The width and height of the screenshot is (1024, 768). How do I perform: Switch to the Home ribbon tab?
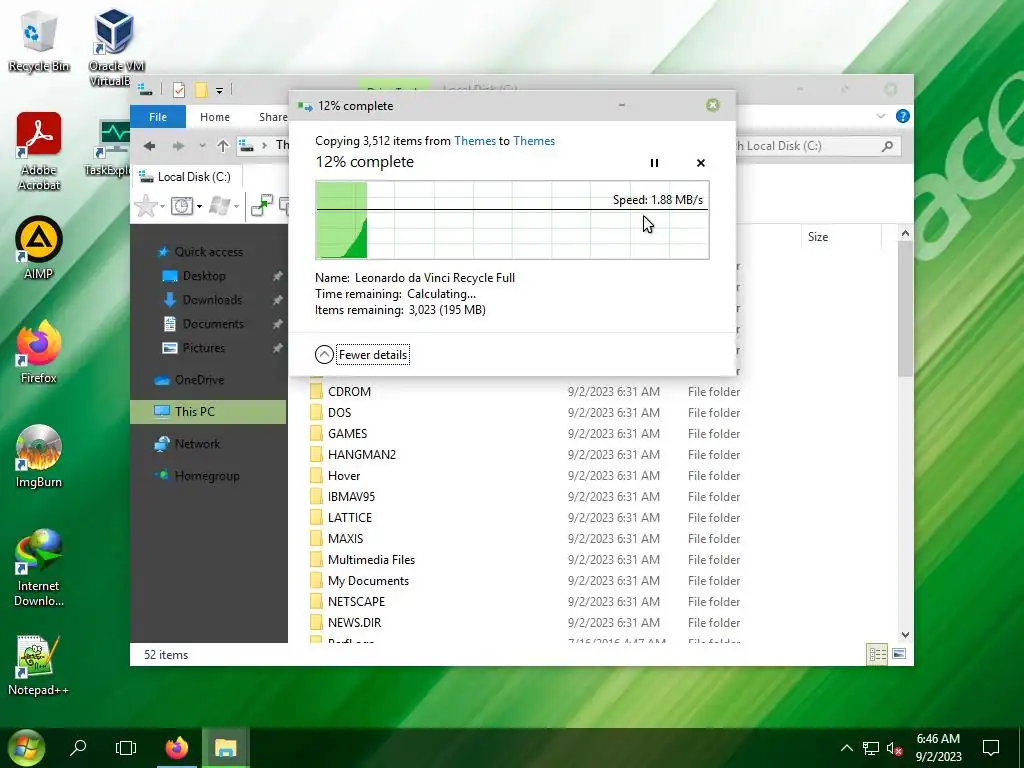(x=215, y=117)
